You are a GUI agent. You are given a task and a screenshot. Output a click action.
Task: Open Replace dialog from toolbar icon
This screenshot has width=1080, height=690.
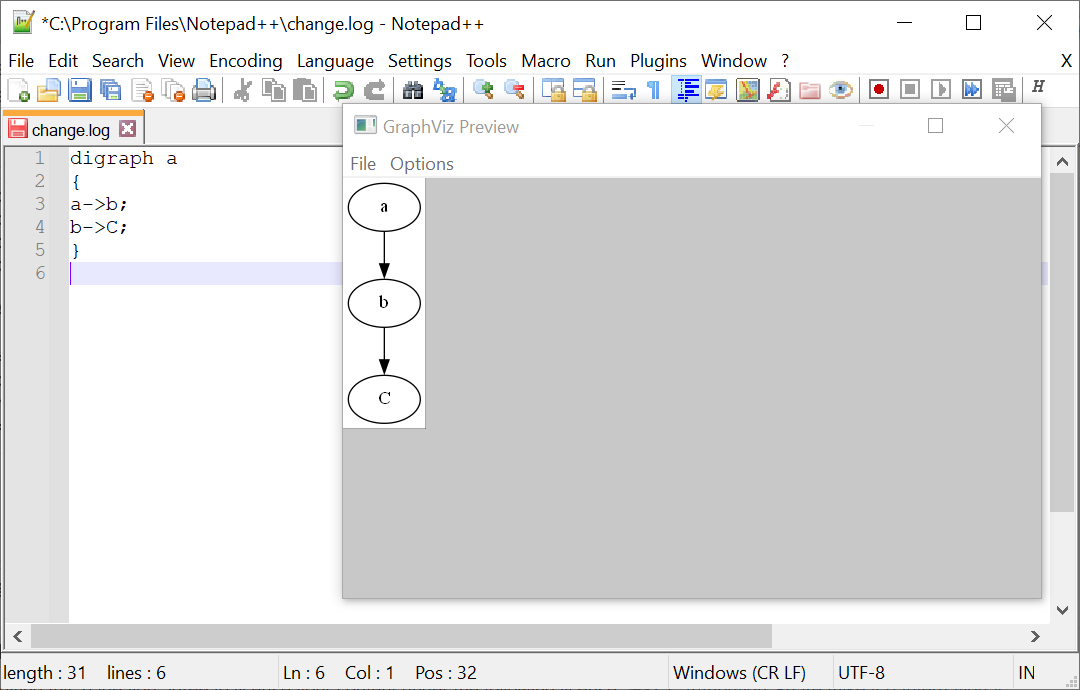444,90
